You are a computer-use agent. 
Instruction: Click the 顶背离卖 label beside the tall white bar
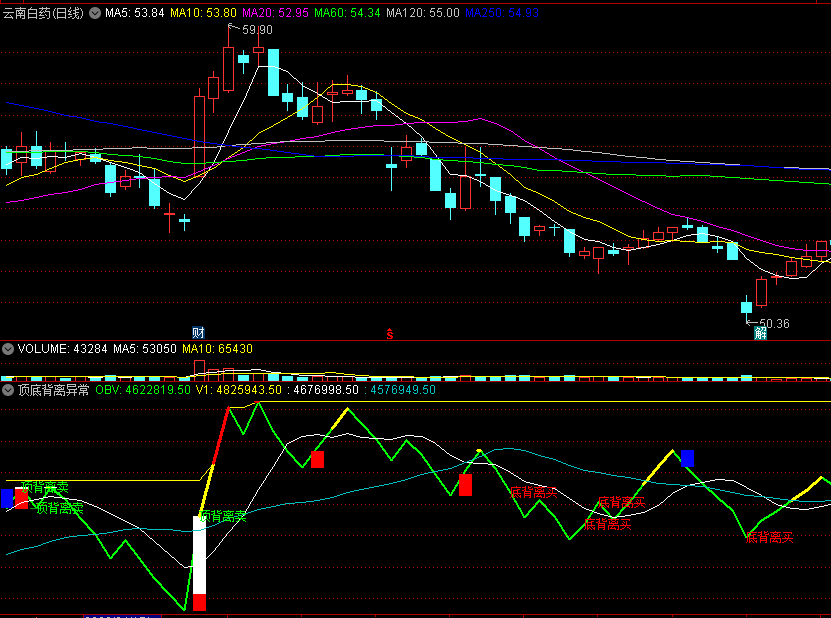click(x=223, y=516)
